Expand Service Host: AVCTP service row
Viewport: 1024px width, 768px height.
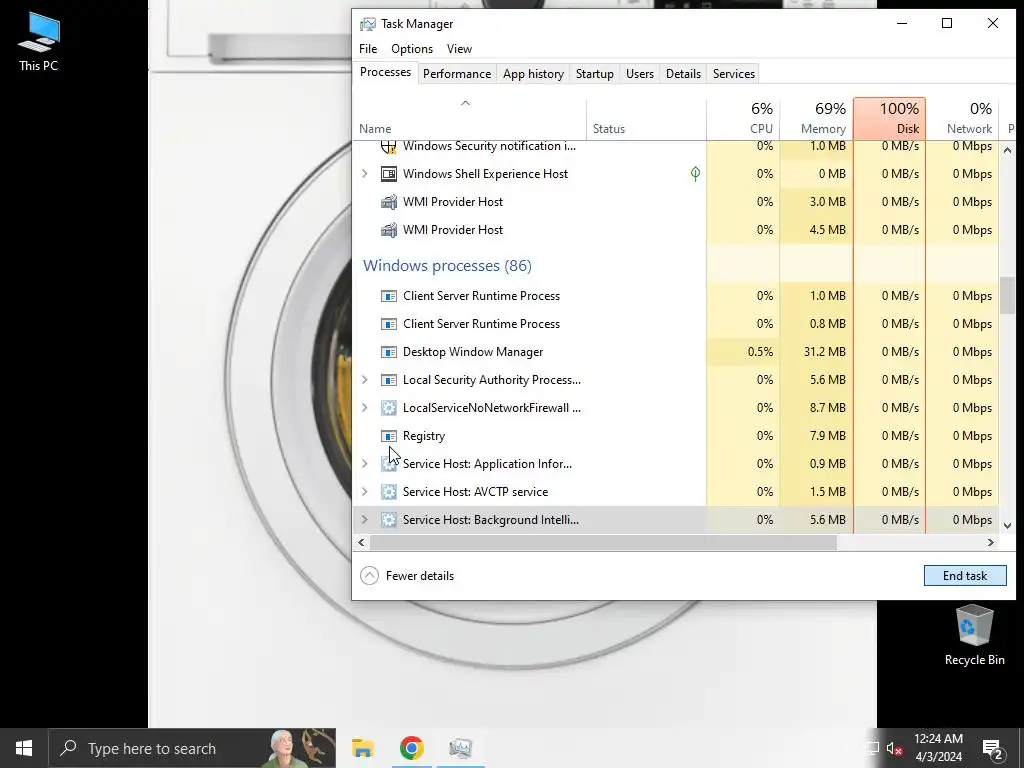[365, 492]
